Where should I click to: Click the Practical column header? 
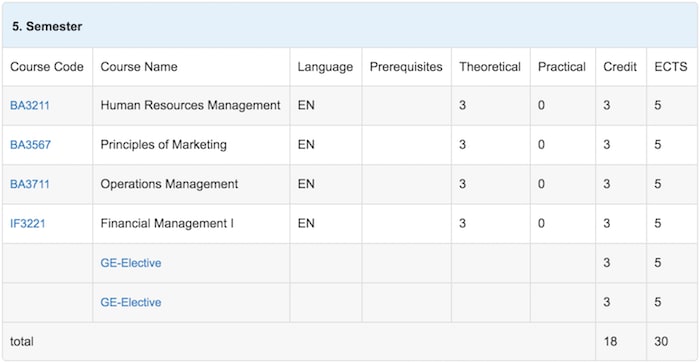click(x=562, y=67)
